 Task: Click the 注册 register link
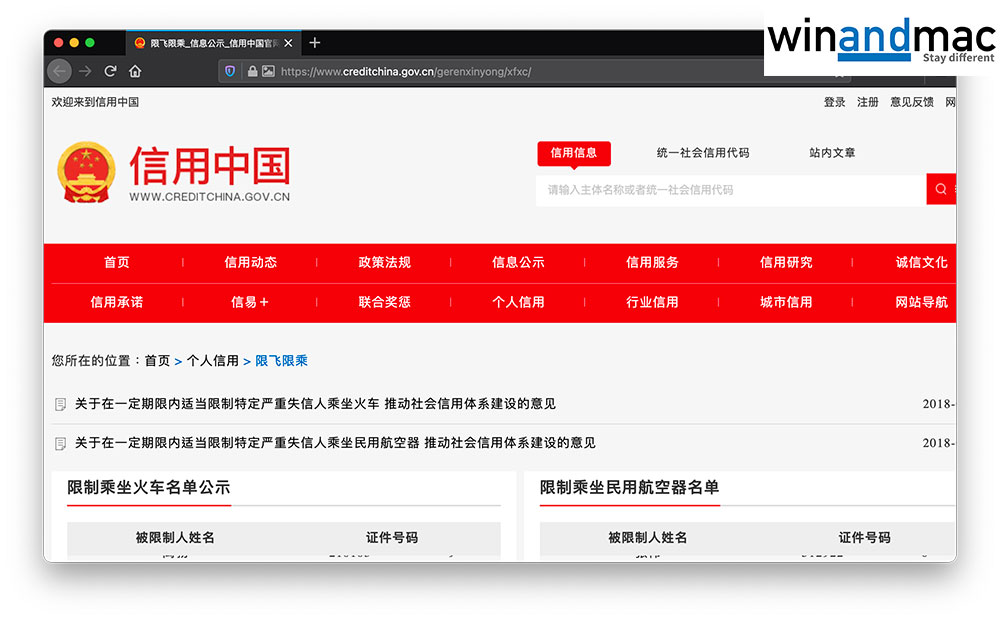click(x=867, y=102)
